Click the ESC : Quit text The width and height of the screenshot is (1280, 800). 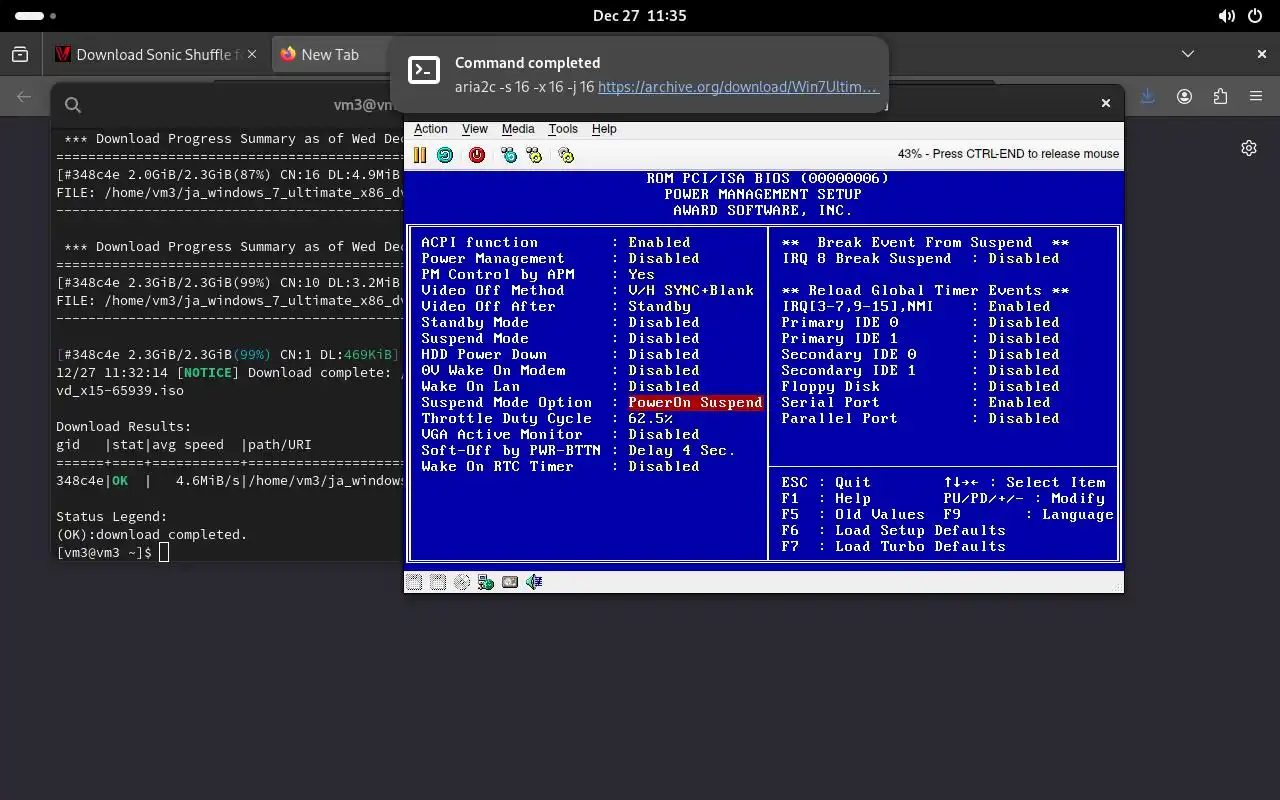(x=826, y=483)
